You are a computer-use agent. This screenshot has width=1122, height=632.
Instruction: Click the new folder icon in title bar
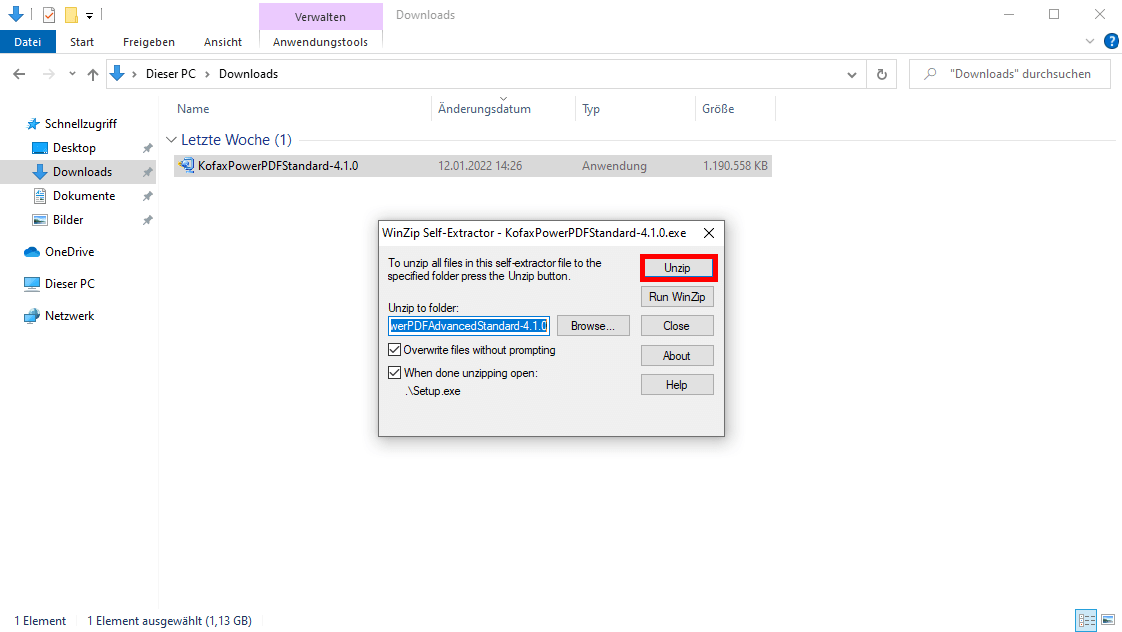point(71,15)
